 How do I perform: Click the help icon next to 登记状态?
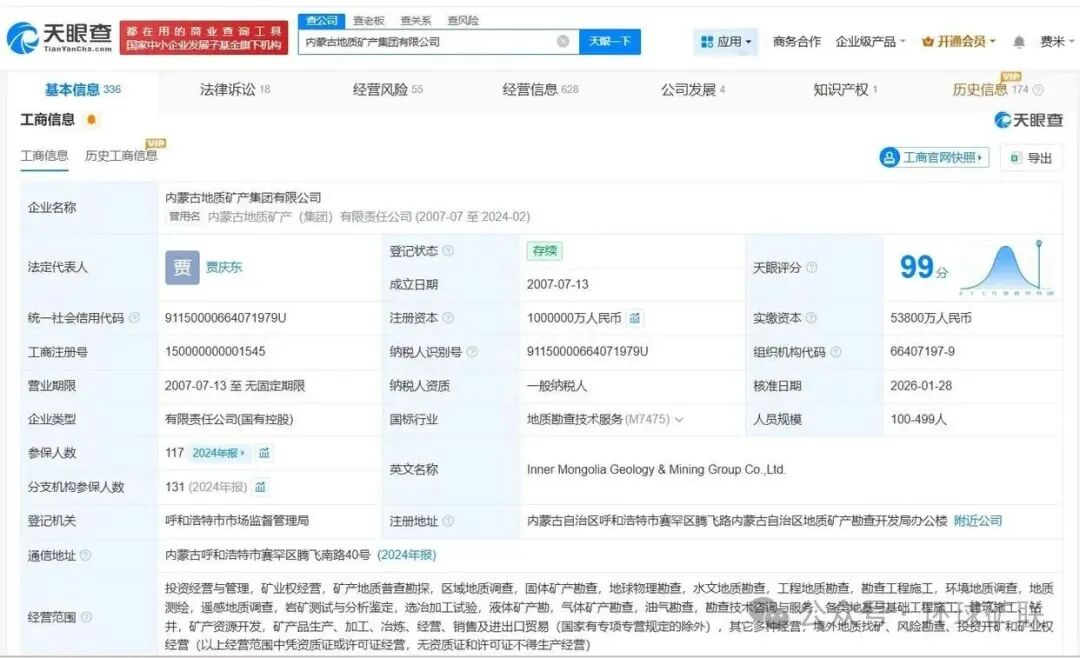pyautogui.click(x=448, y=251)
